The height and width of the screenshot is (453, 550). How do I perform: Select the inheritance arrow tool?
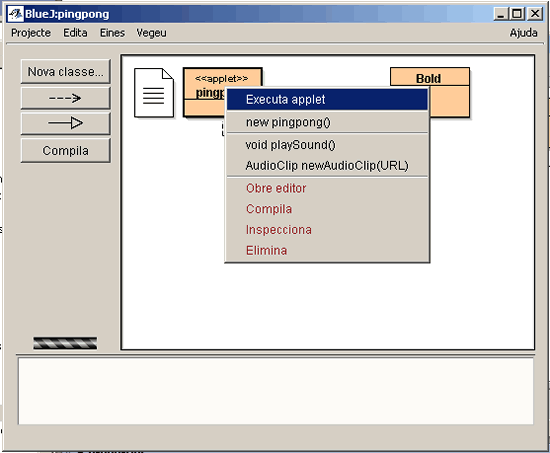click(66, 123)
